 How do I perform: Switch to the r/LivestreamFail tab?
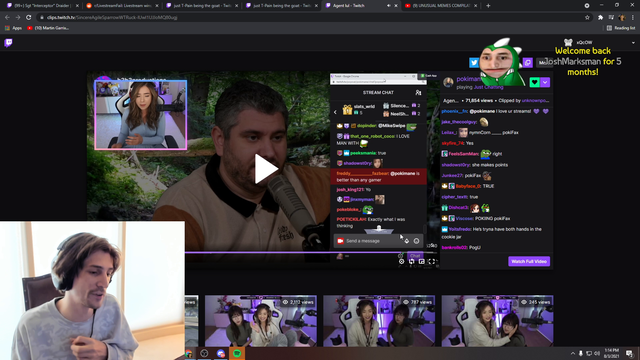pyautogui.click(x=122, y=6)
